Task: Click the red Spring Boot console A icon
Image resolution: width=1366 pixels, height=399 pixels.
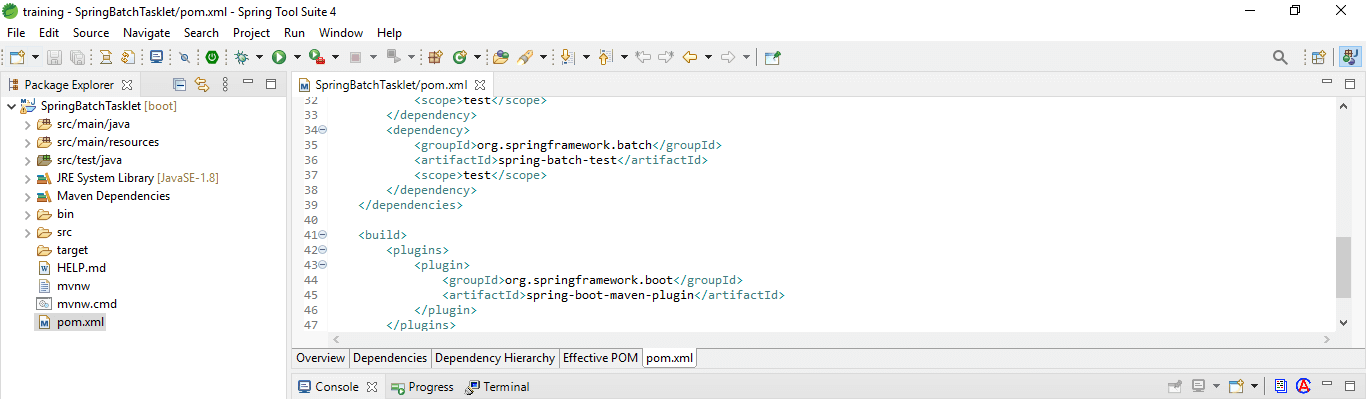Action: [x=1303, y=387]
